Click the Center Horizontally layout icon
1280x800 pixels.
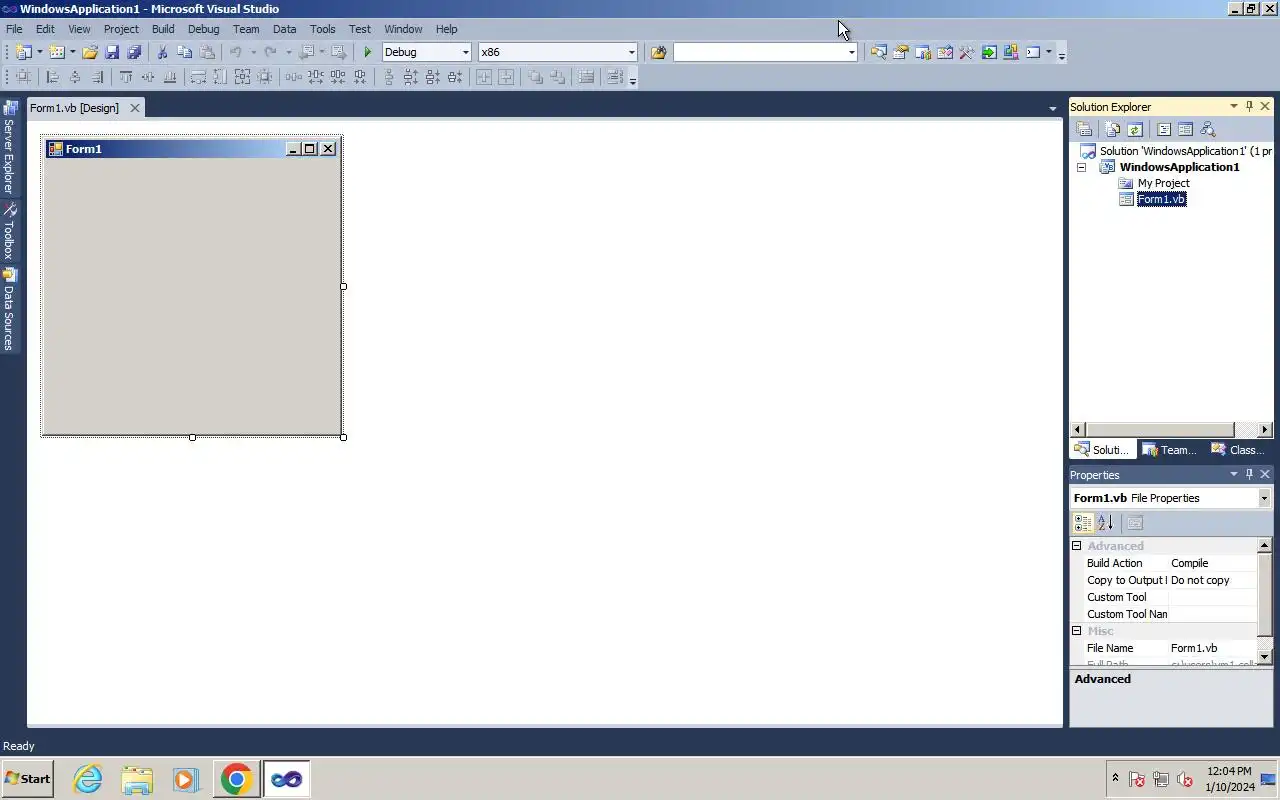tap(484, 77)
